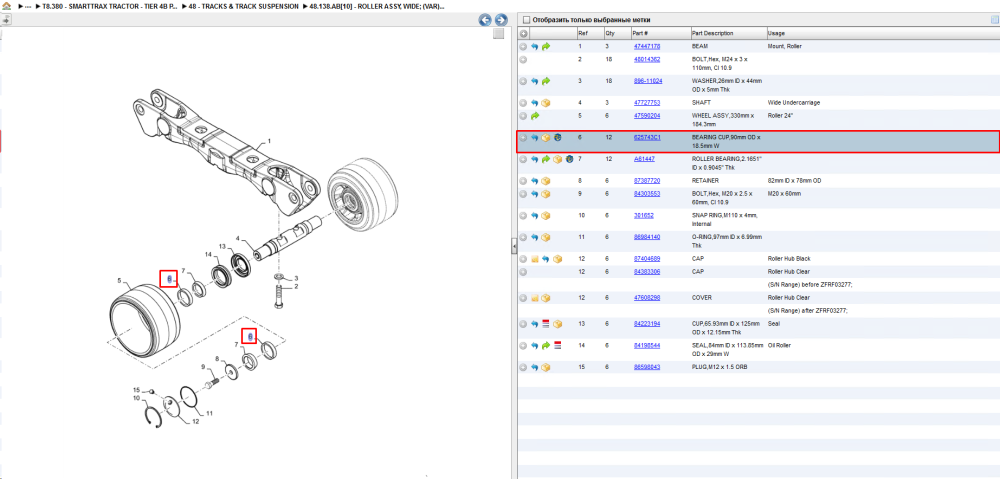
Task: Click the box icon in O-RING row
Action: [x=546, y=237]
